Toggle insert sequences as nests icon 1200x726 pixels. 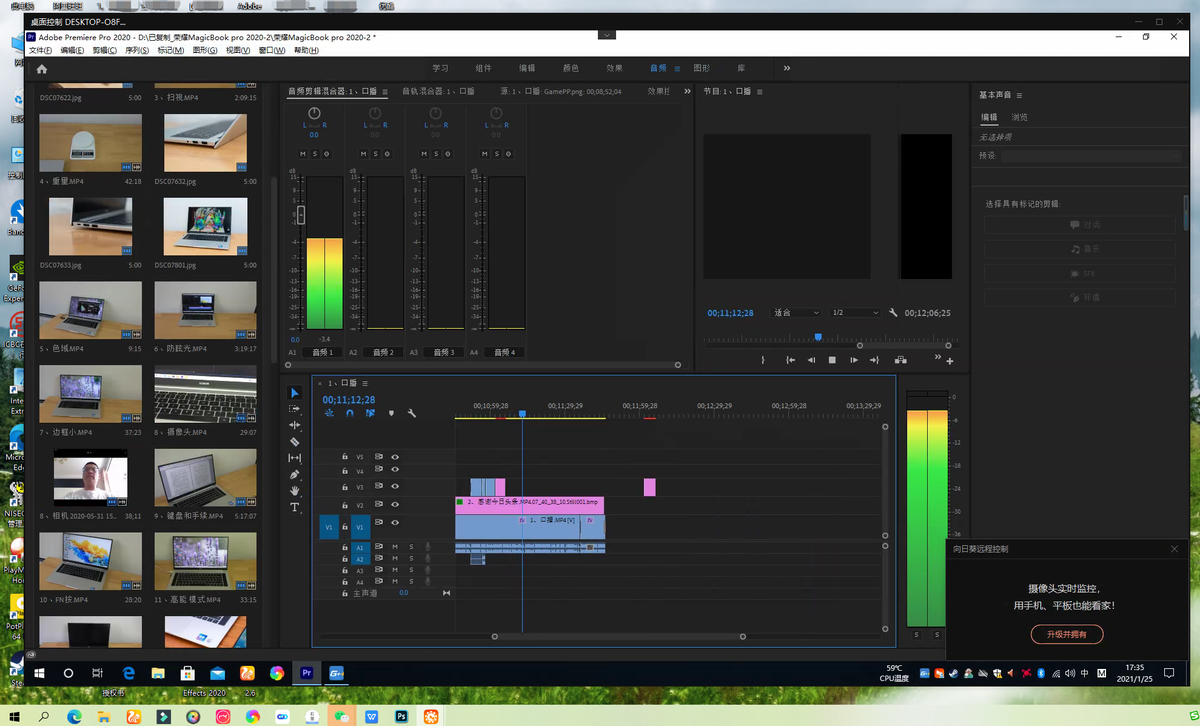click(x=329, y=413)
